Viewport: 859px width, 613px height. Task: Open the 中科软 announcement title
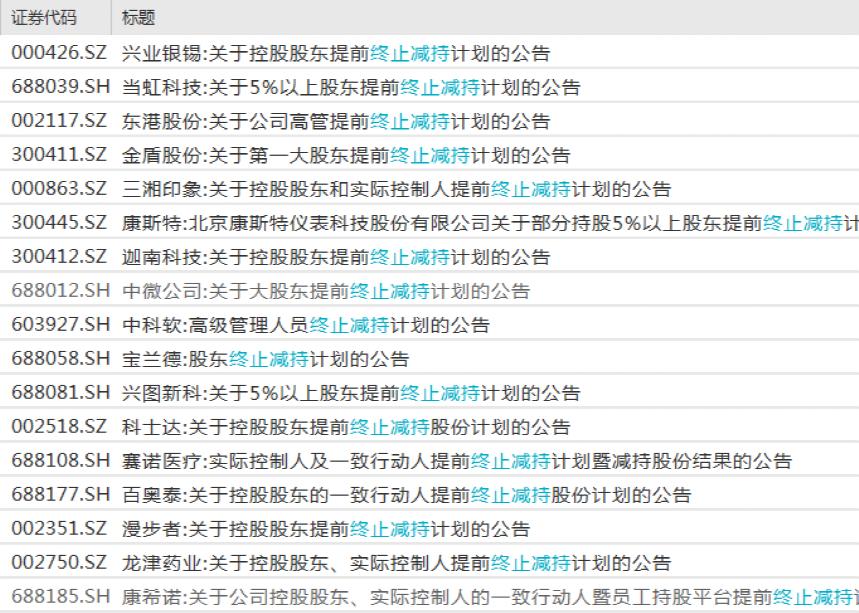click(x=306, y=325)
